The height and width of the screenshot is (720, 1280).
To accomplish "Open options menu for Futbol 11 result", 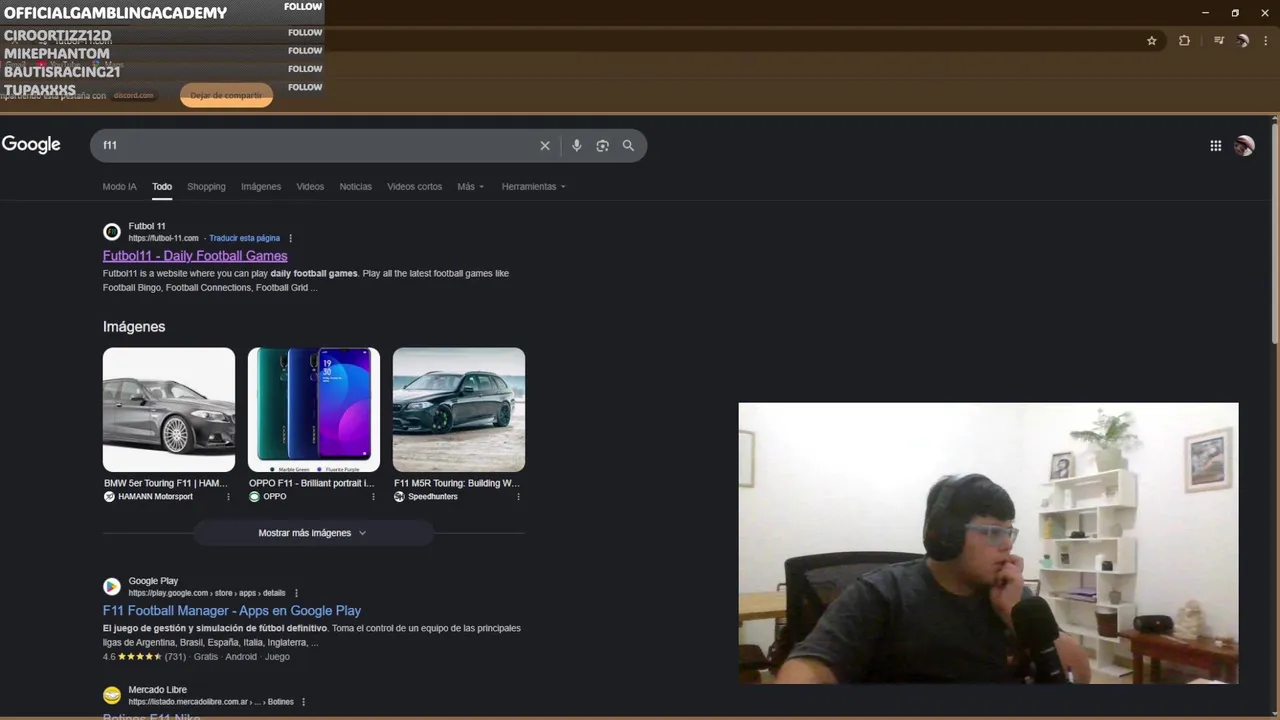I will point(291,239).
